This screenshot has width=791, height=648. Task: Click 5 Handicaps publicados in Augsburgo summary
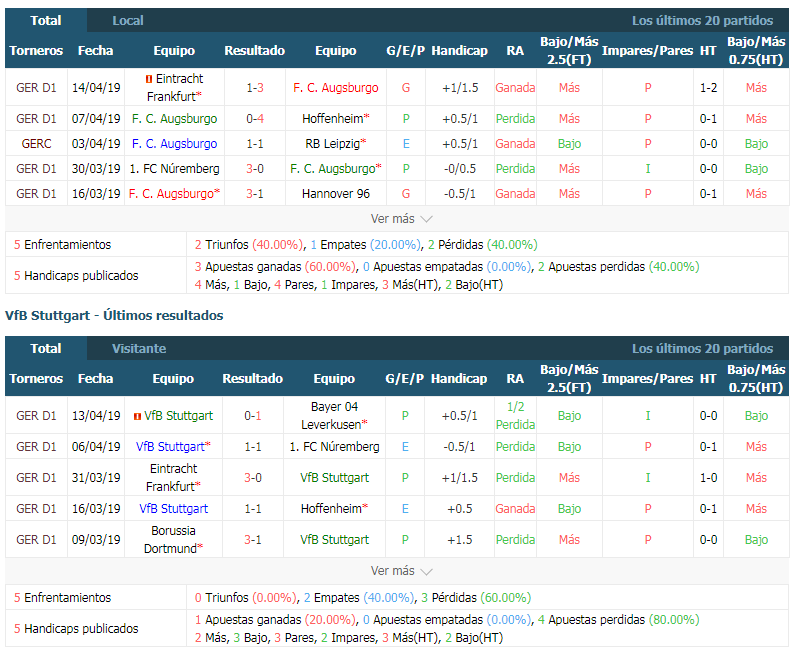pyautogui.click(x=76, y=275)
